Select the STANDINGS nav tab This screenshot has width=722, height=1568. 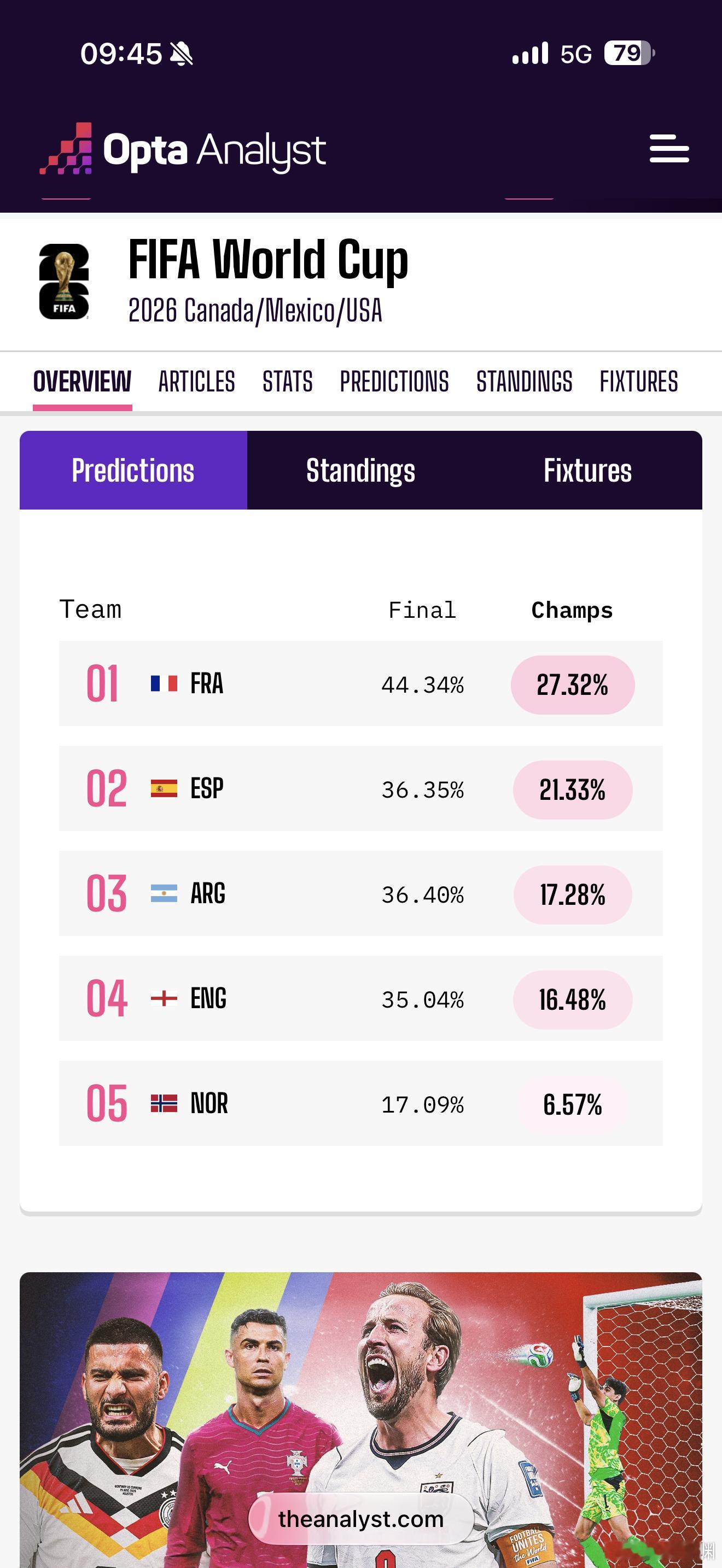click(x=524, y=382)
